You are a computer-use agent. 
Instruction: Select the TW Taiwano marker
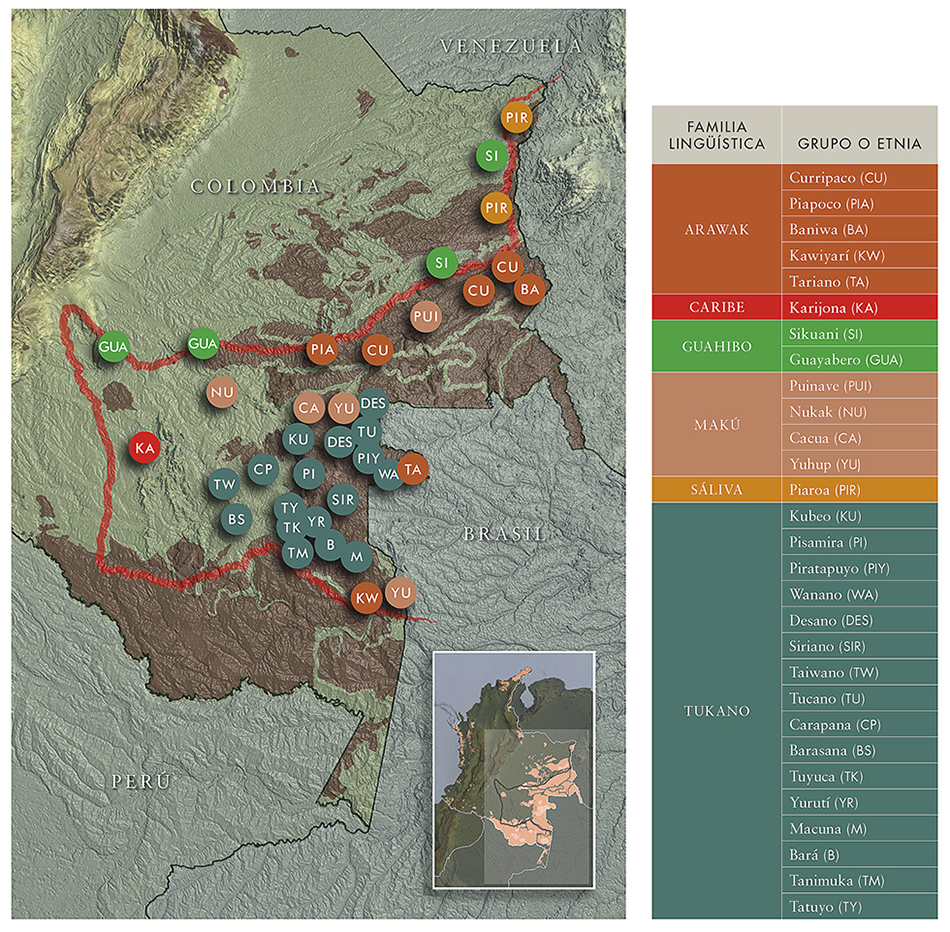224,484
